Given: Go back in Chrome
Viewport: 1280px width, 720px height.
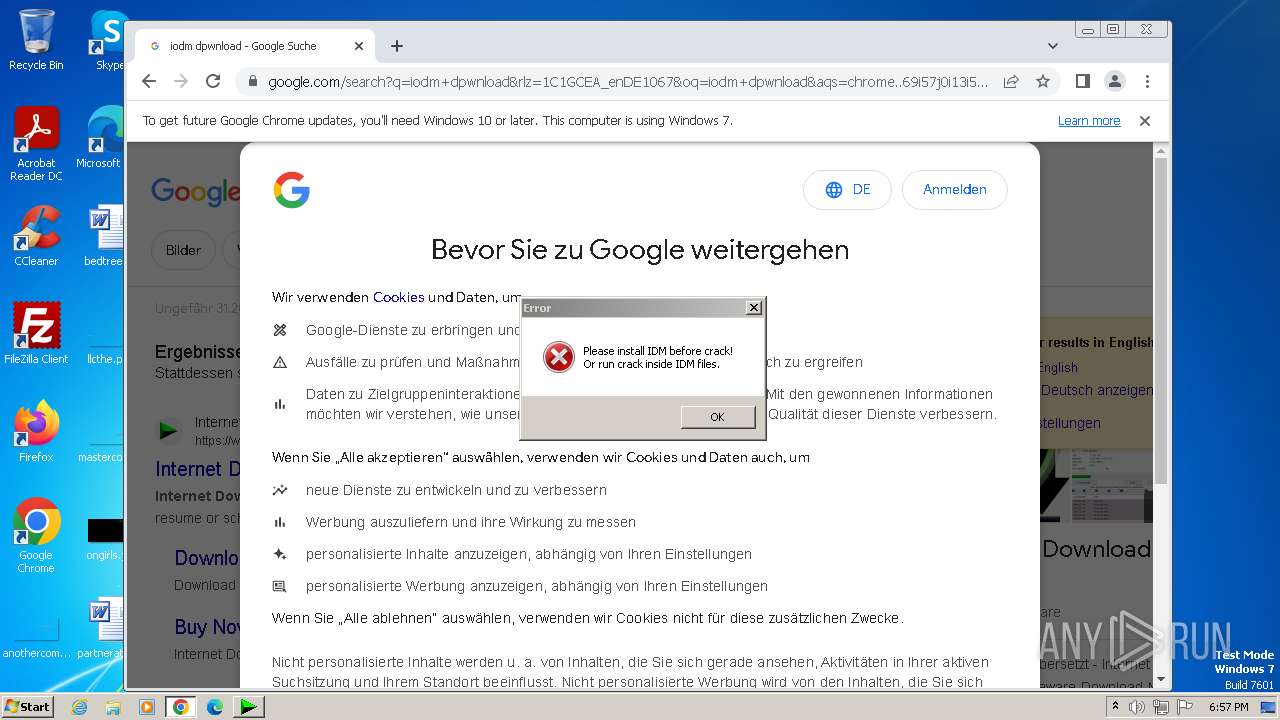Looking at the screenshot, I should coord(149,81).
